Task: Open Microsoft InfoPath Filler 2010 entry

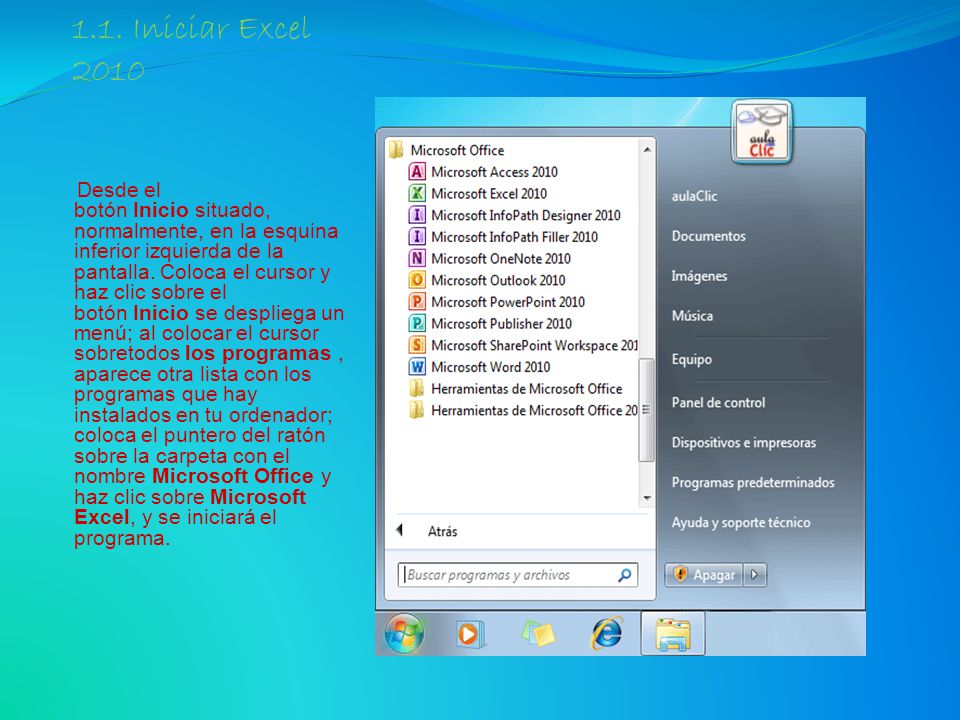Action: point(514,237)
